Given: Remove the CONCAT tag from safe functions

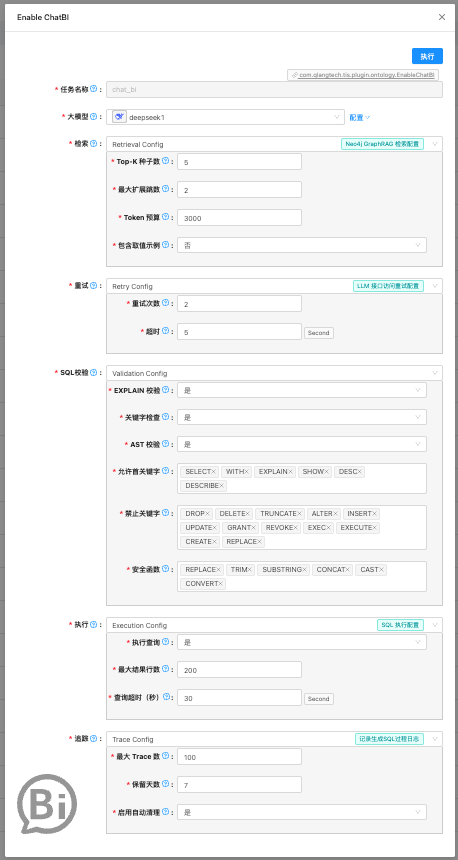Looking at the screenshot, I should pyautogui.click(x=348, y=570).
